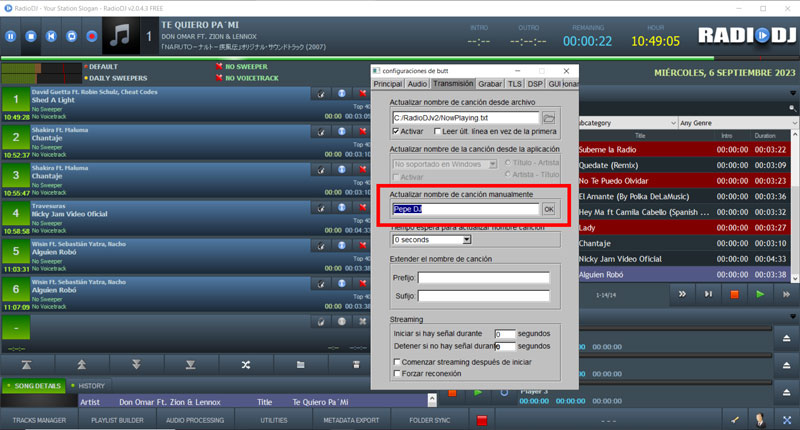Screen dimensions: 800x430
Task: Open the subcategory filter dropdown
Action: [628, 123]
